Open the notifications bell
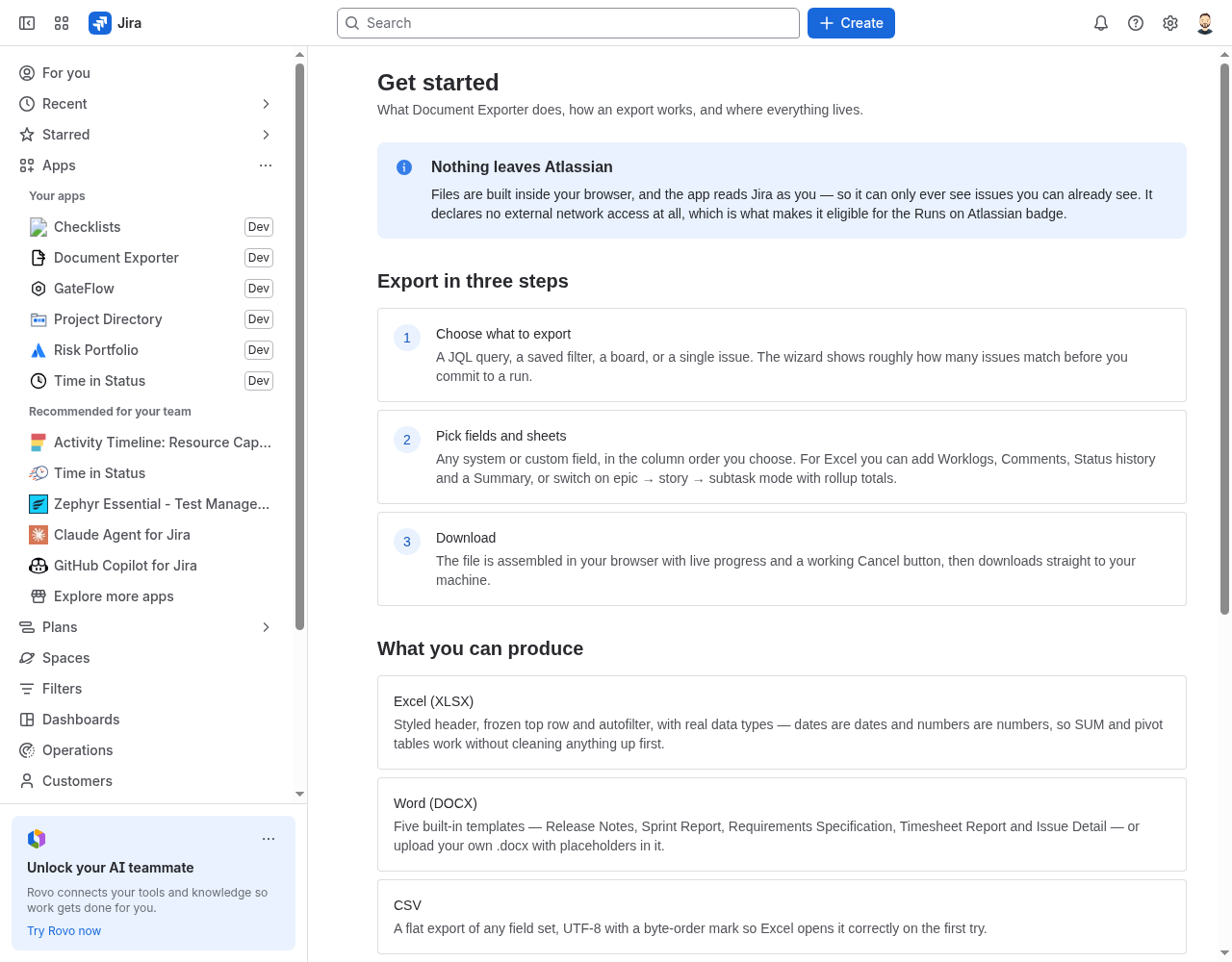The width and height of the screenshot is (1232, 962). (x=1101, y=23)
